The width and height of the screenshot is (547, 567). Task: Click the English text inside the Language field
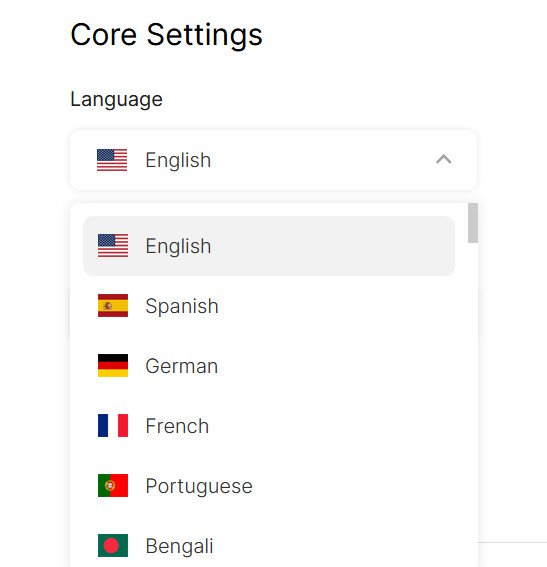pos(178,160)
